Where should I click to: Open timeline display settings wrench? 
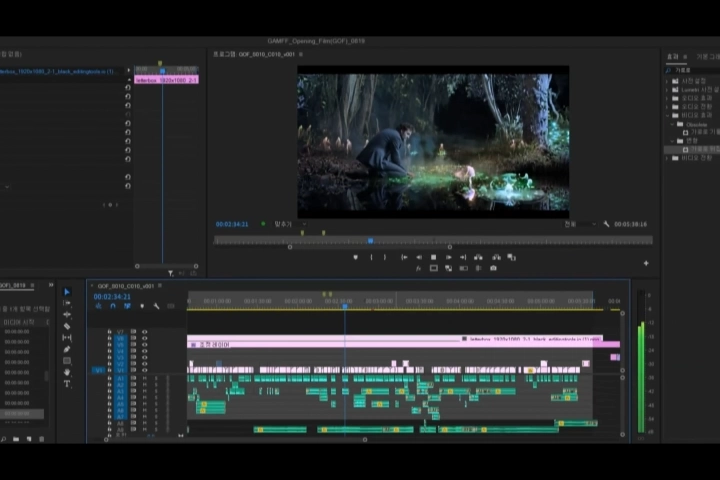pyautogui.click(x=157, y=306)
